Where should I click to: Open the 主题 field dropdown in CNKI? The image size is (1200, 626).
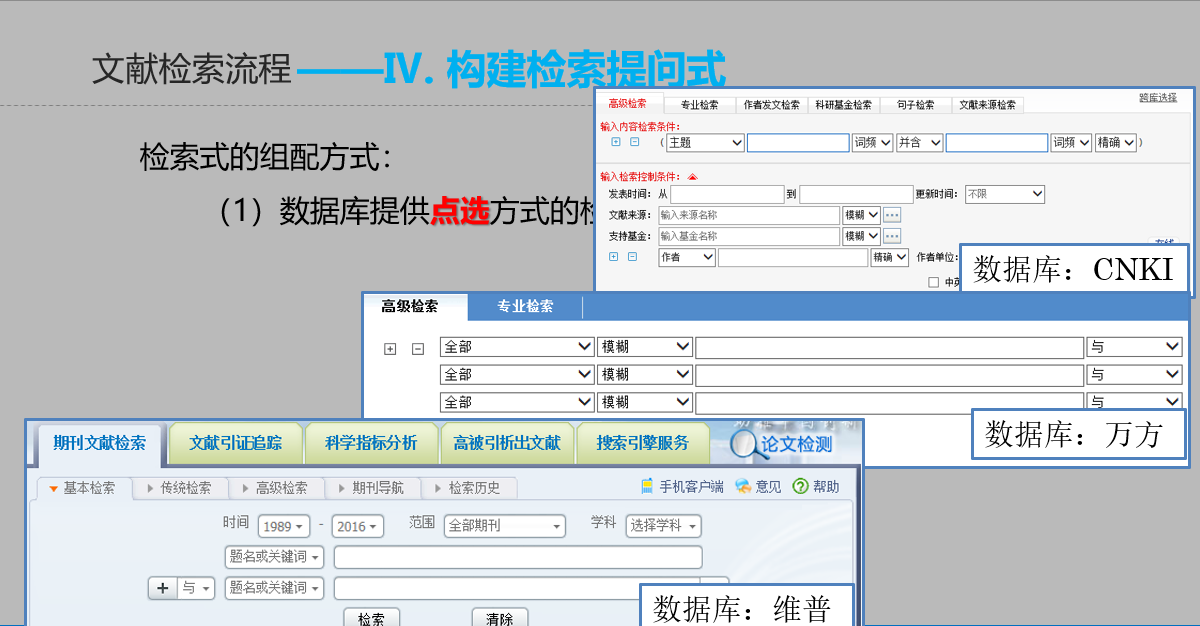click(x=705, y=143)
